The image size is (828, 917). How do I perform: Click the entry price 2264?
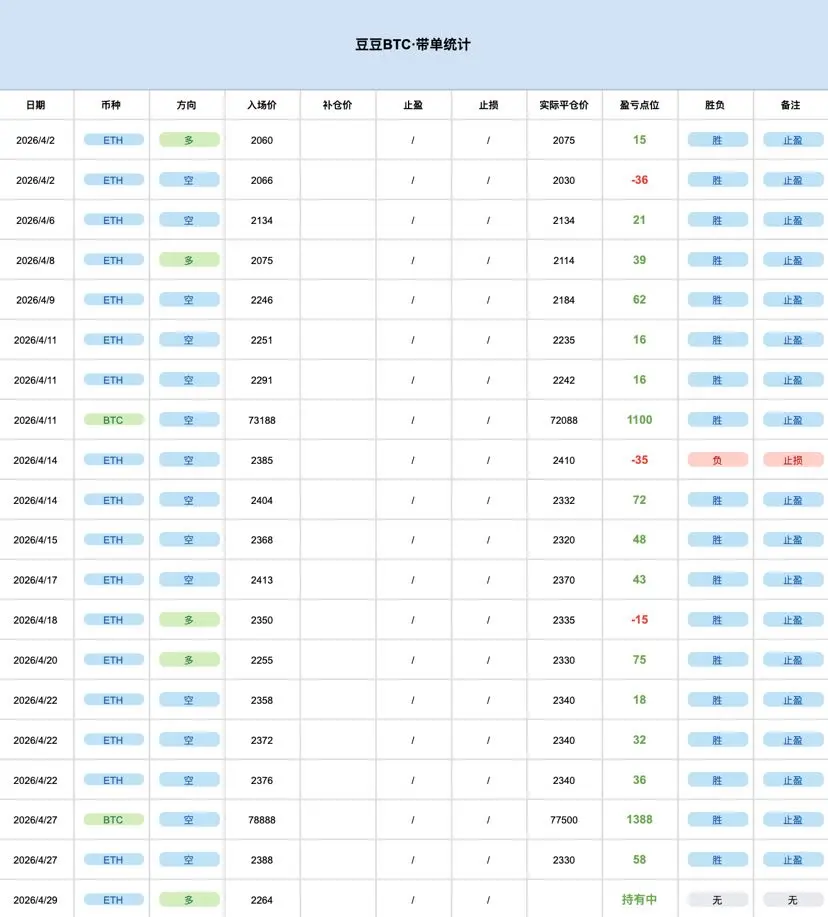pos(262,900)
